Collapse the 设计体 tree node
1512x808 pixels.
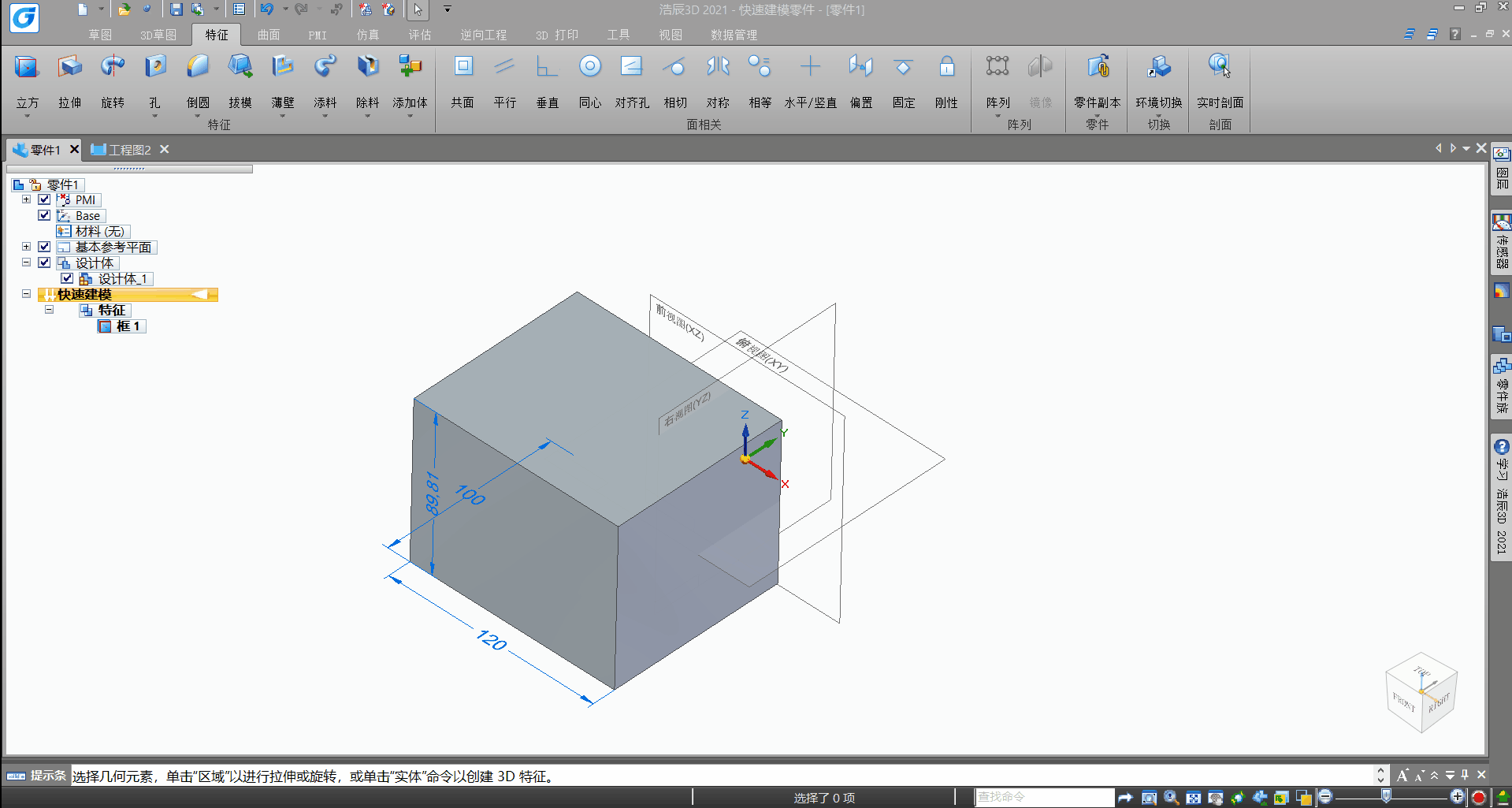pyautogui.click(x=26, y=263)
